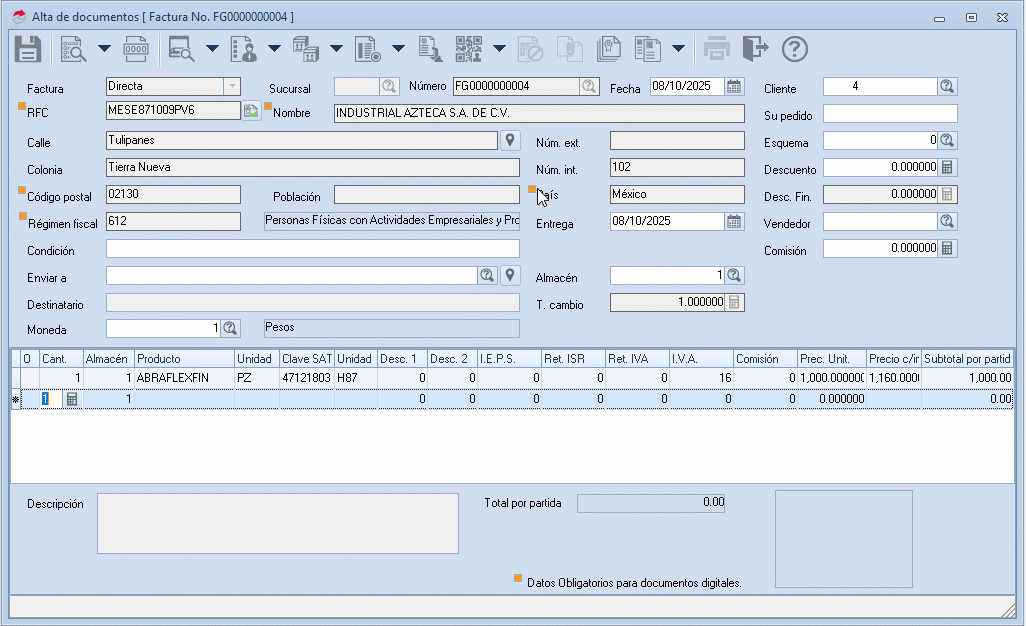Expand the Factura type dropdown showing Directa
The width and height of the screenshot is (1026, 626).
[x=231, y=87]
